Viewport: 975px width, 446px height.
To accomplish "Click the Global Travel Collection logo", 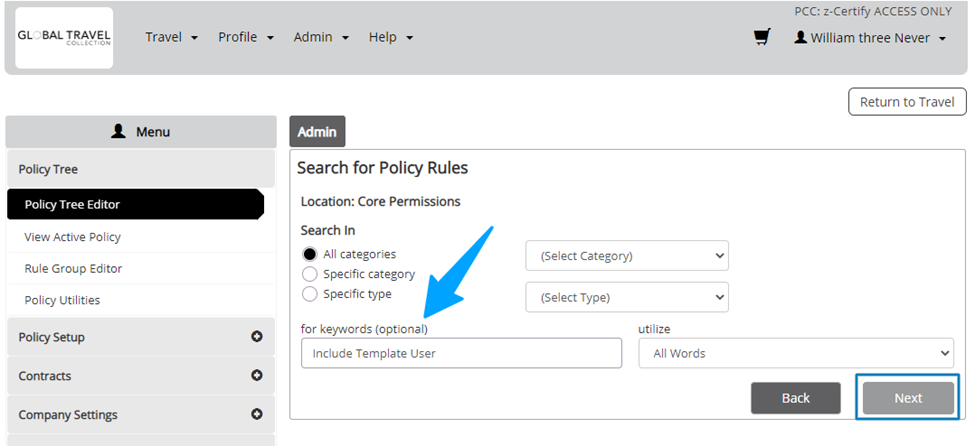I will pos(64,38).
